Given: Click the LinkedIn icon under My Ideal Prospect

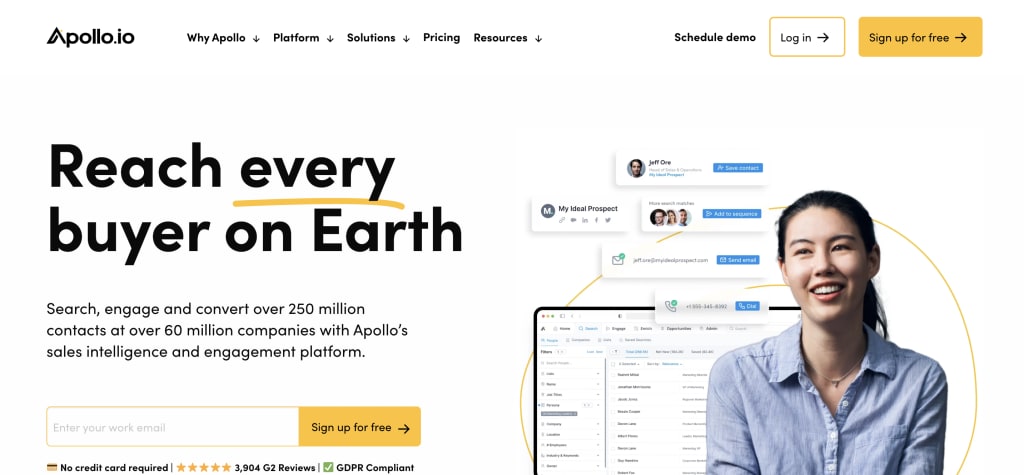Looking at the screenshot, I should pyautogui.click(x=584, y=220).
